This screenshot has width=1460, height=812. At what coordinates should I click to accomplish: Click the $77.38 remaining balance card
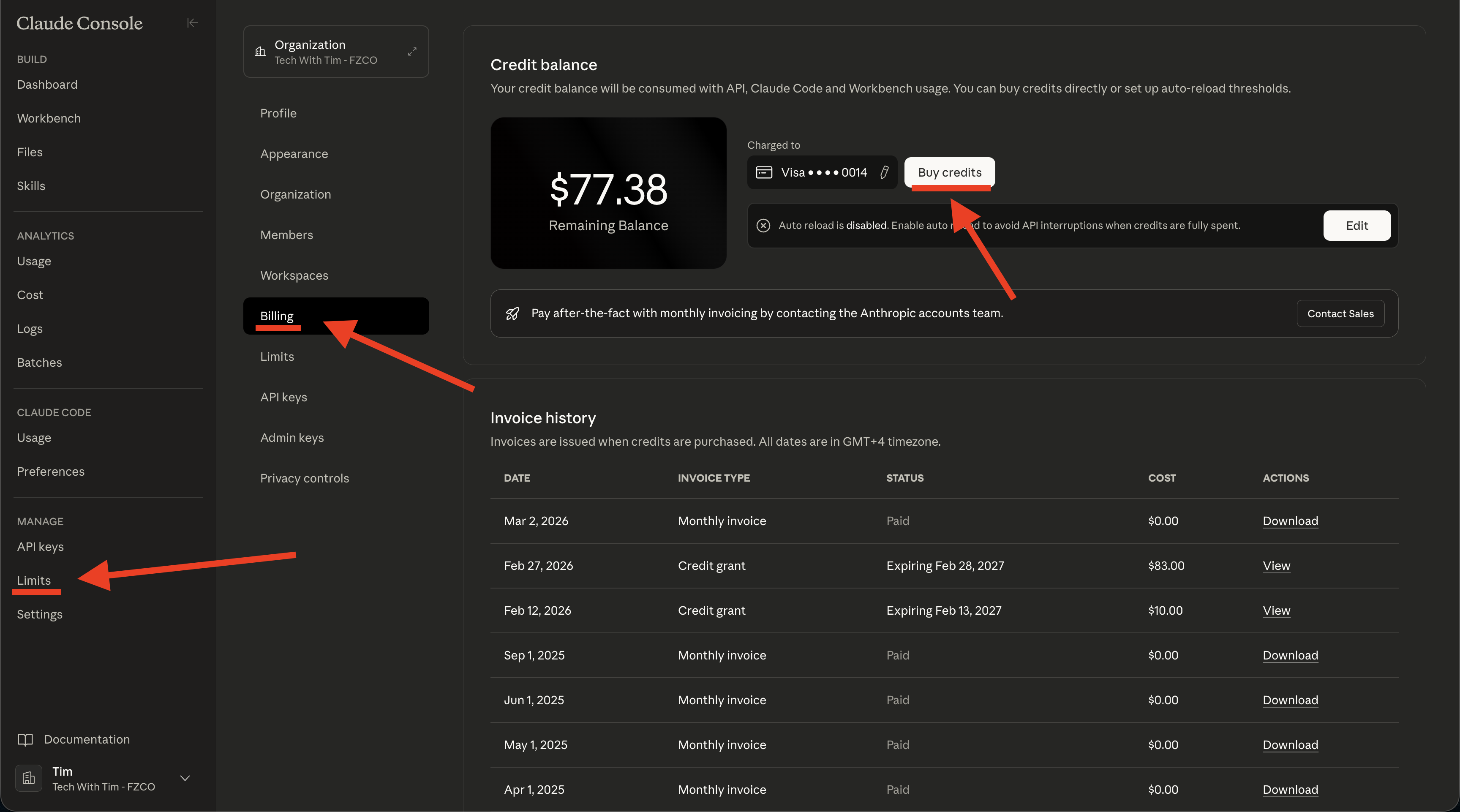coord(608,193)
